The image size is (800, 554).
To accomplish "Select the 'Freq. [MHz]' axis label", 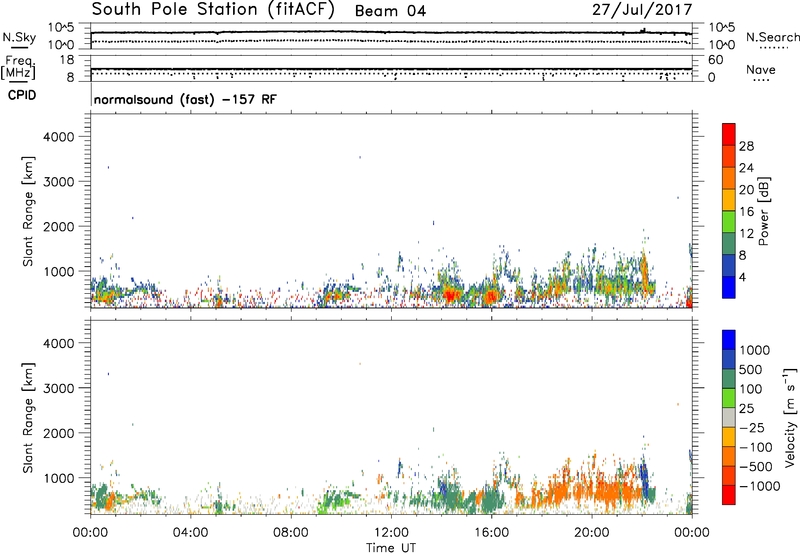I will pyautogui.click(x=18, y=67).
